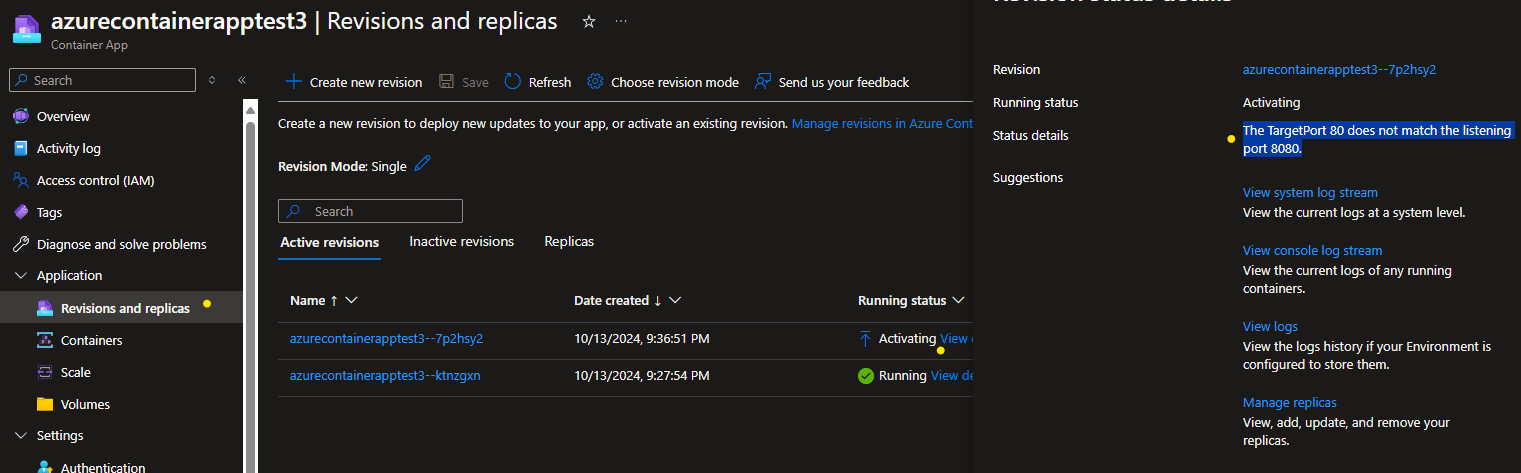Click the Overview icon in sidebar

tap(20, 116)
